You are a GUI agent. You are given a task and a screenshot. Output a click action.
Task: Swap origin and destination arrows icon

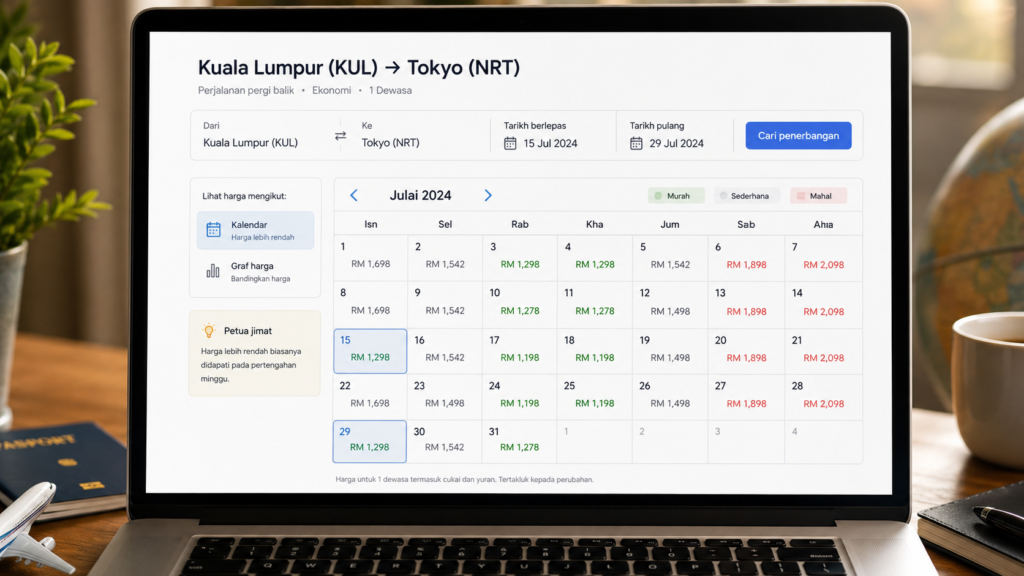[340, 136]
